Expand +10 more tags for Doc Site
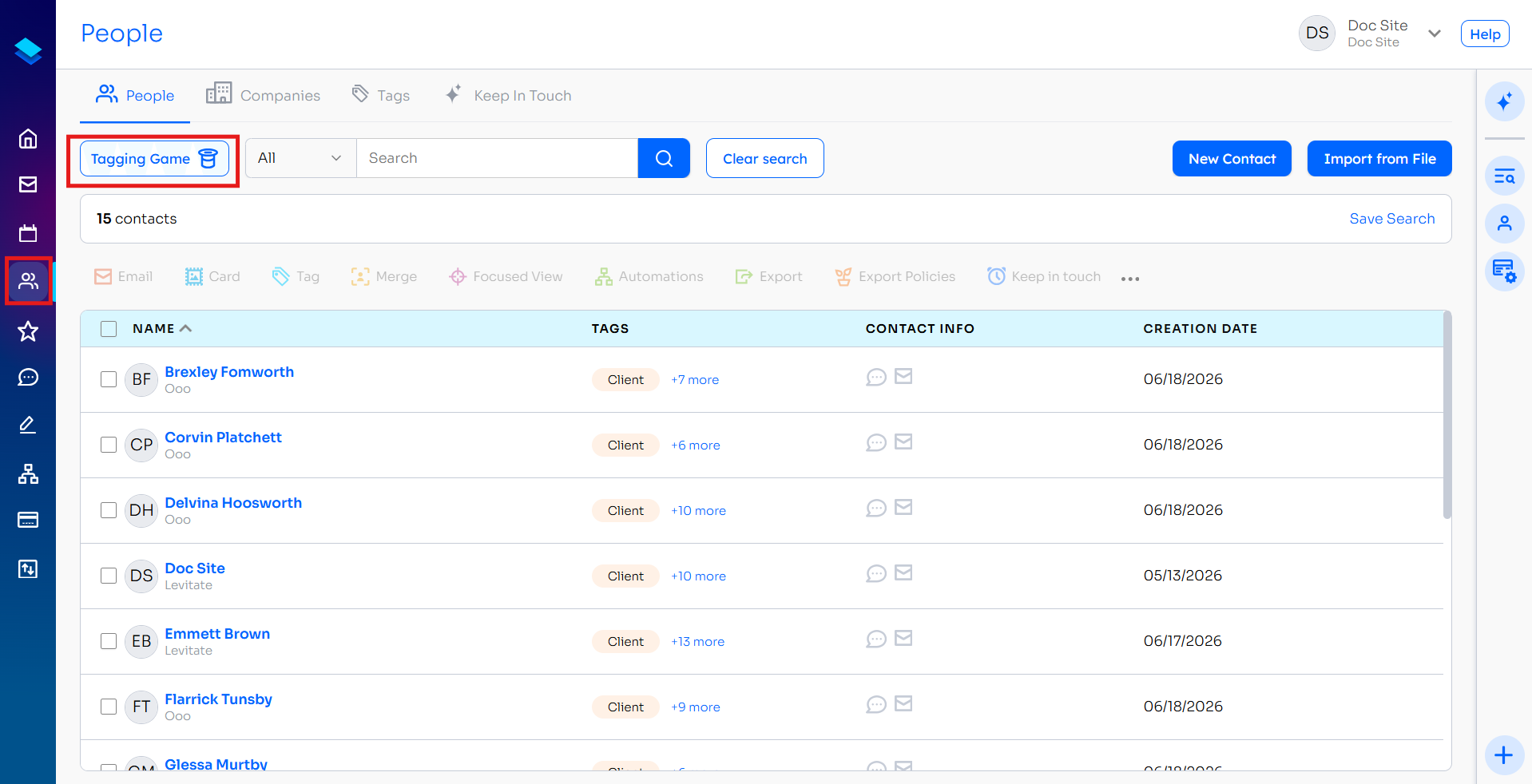Viewport: 1532px width, 784px height. click(x=699, y=576)
